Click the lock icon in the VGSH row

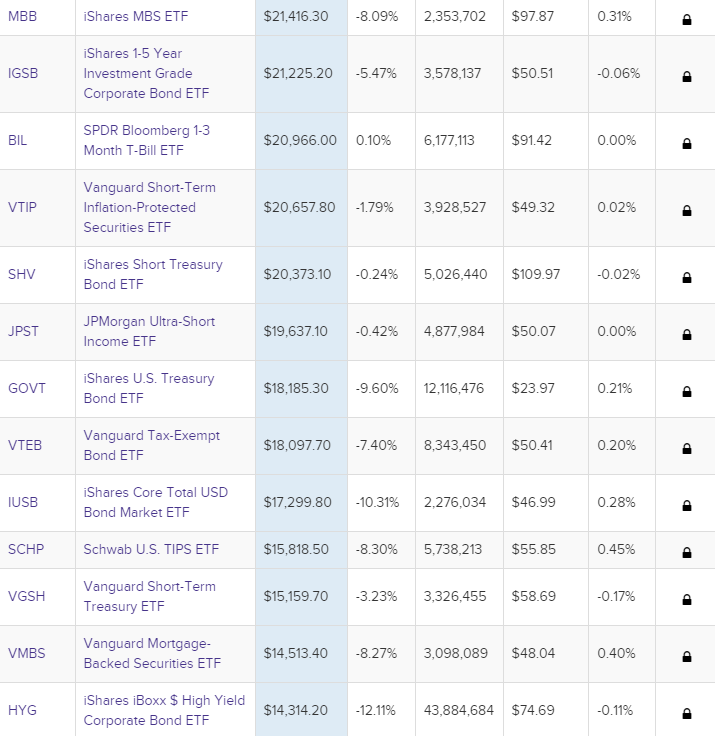(686, 600)
